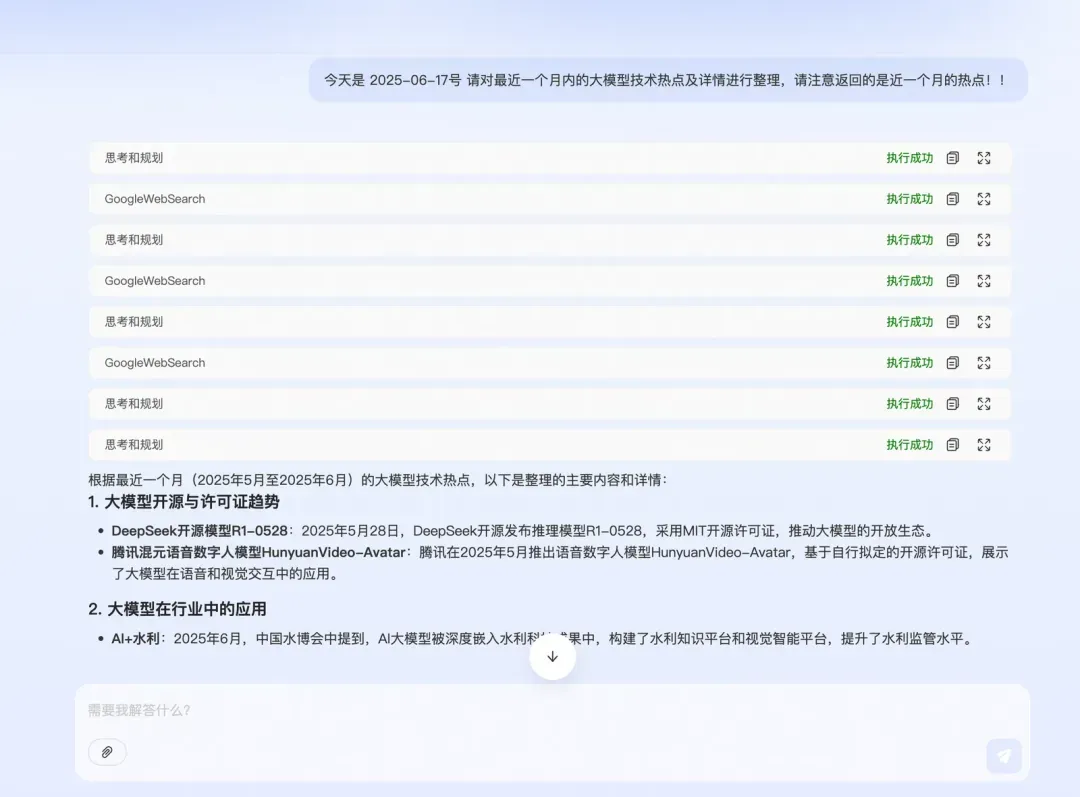Expand the third GoogleWebSearch step row

tap(550, 363)
